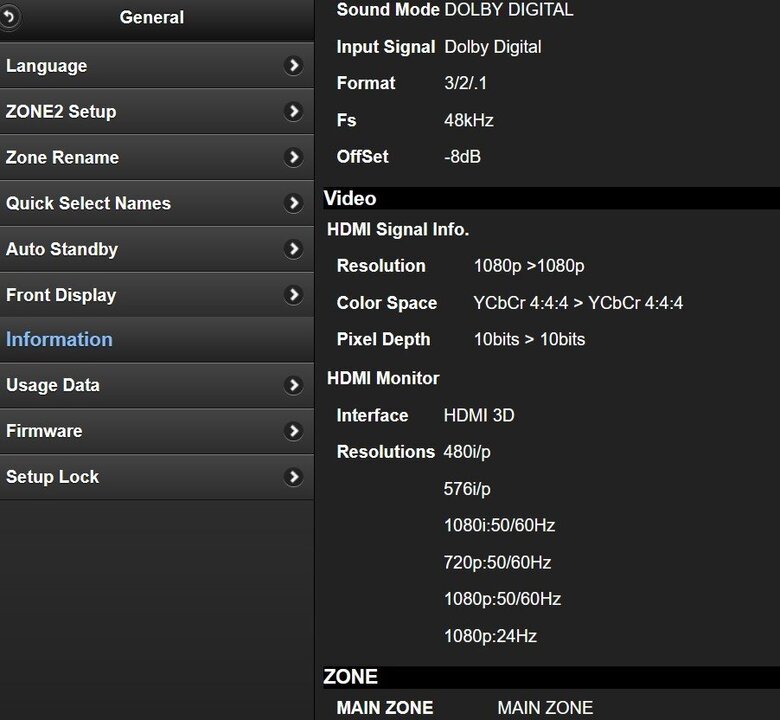
Task: Tap the Auto Standby chevron arrow
Action: [x=293, y=248]
